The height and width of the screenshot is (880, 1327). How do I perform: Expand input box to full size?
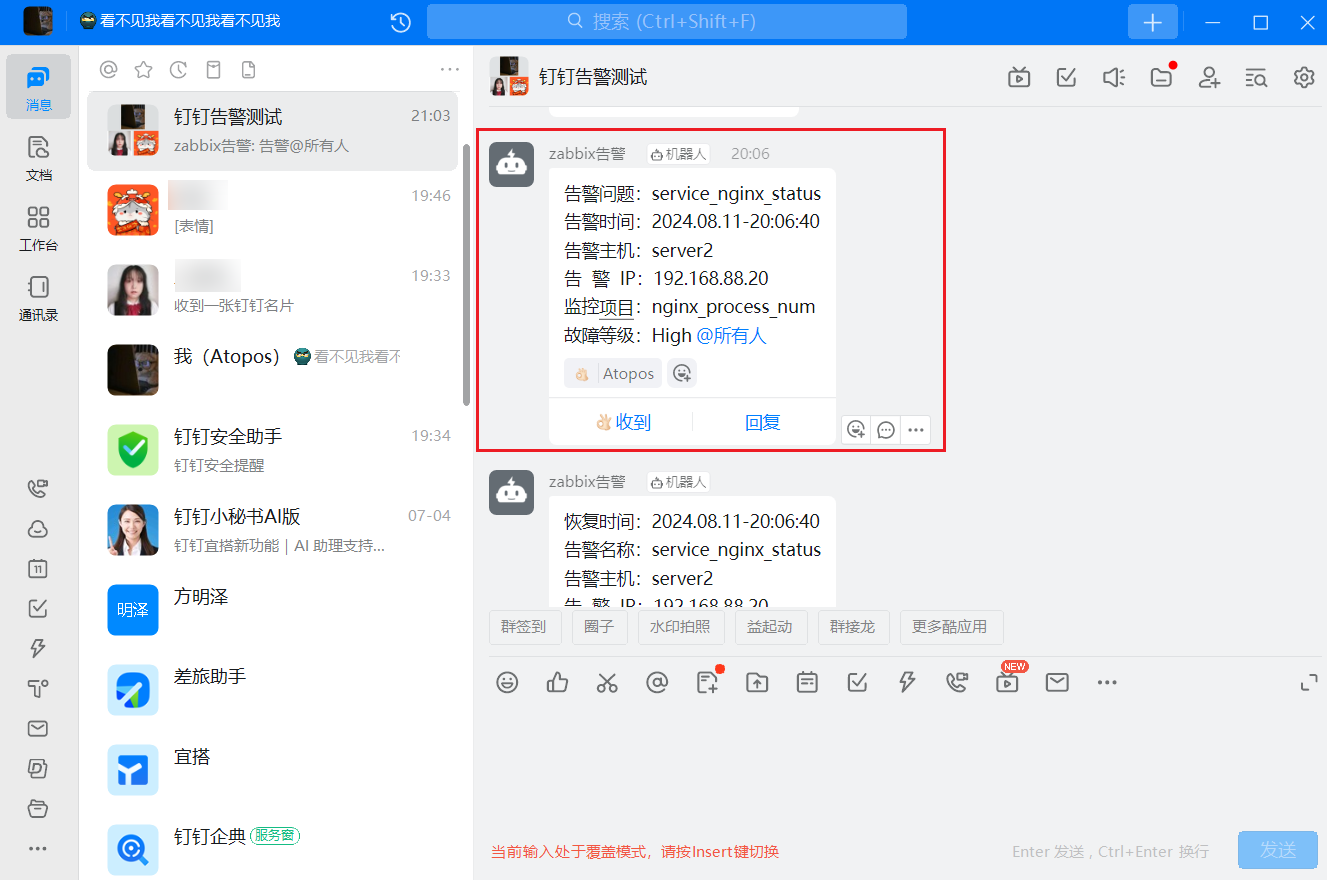point(1308,683)
